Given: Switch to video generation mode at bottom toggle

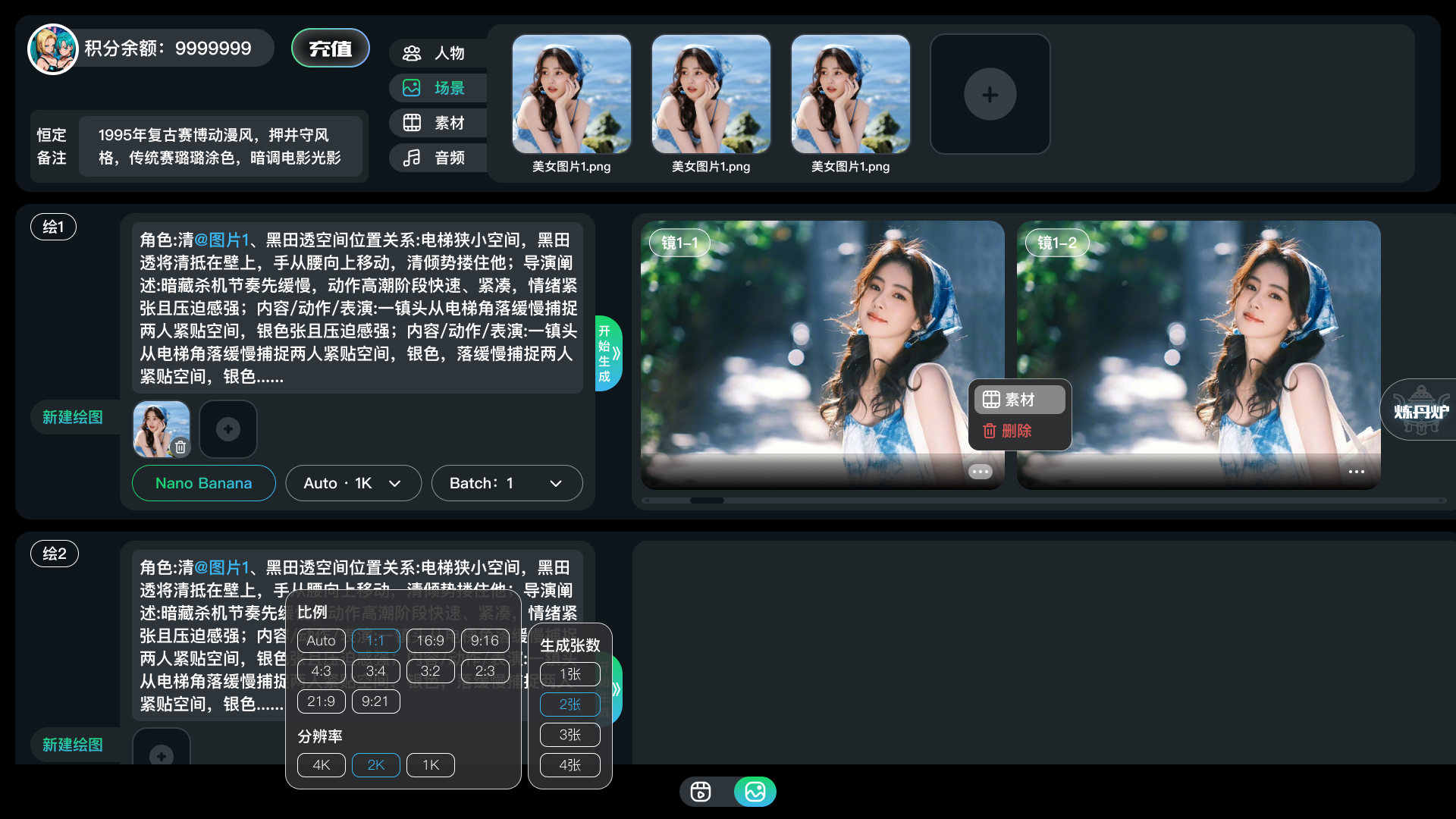Looking at the screenshot, I should tap(701, 791).
